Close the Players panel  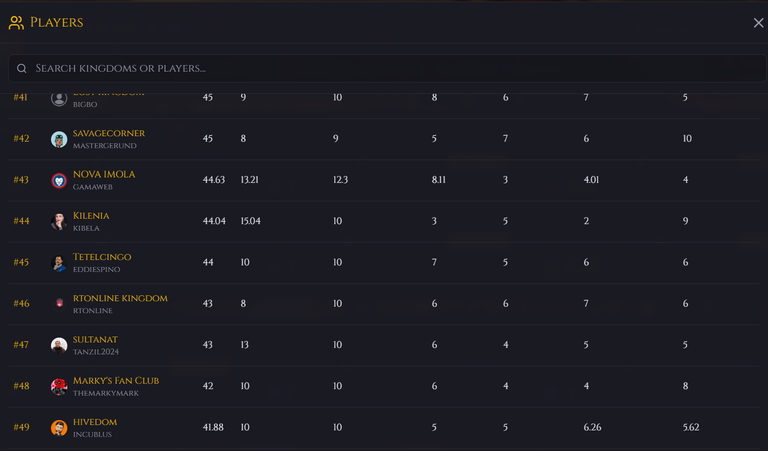(758, 23)
